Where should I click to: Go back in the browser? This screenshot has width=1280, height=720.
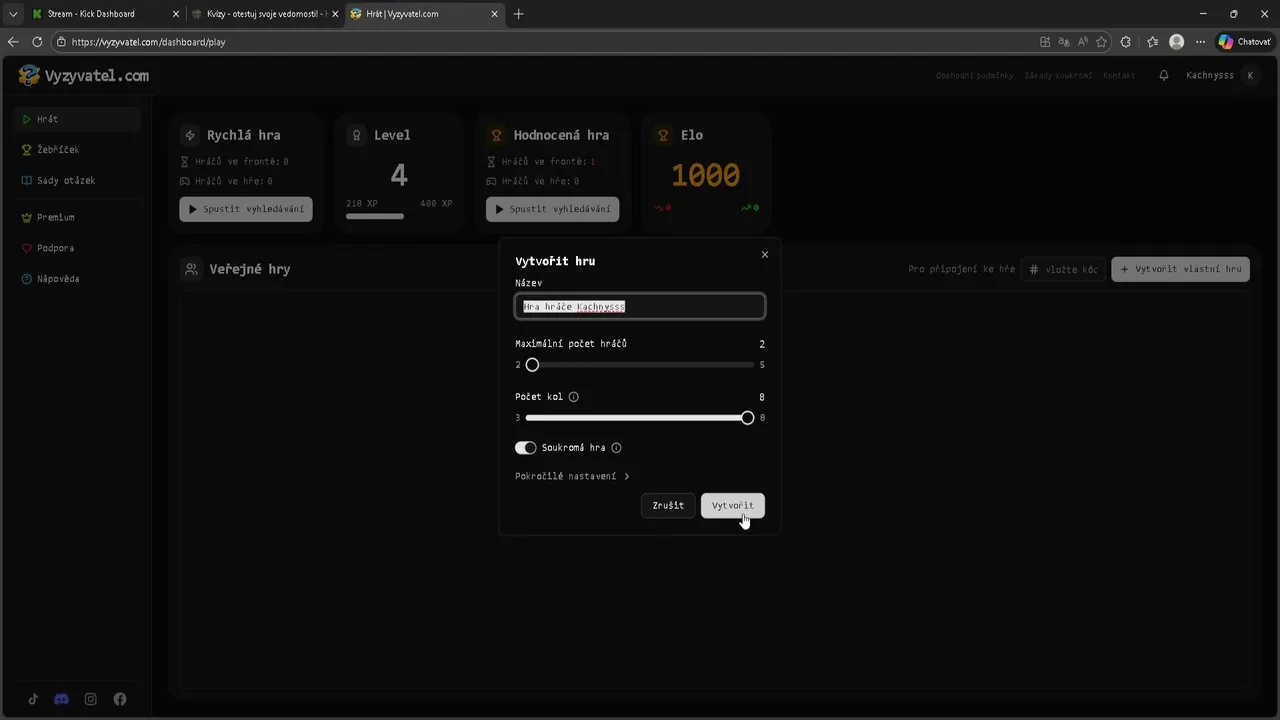coord(13,42)
